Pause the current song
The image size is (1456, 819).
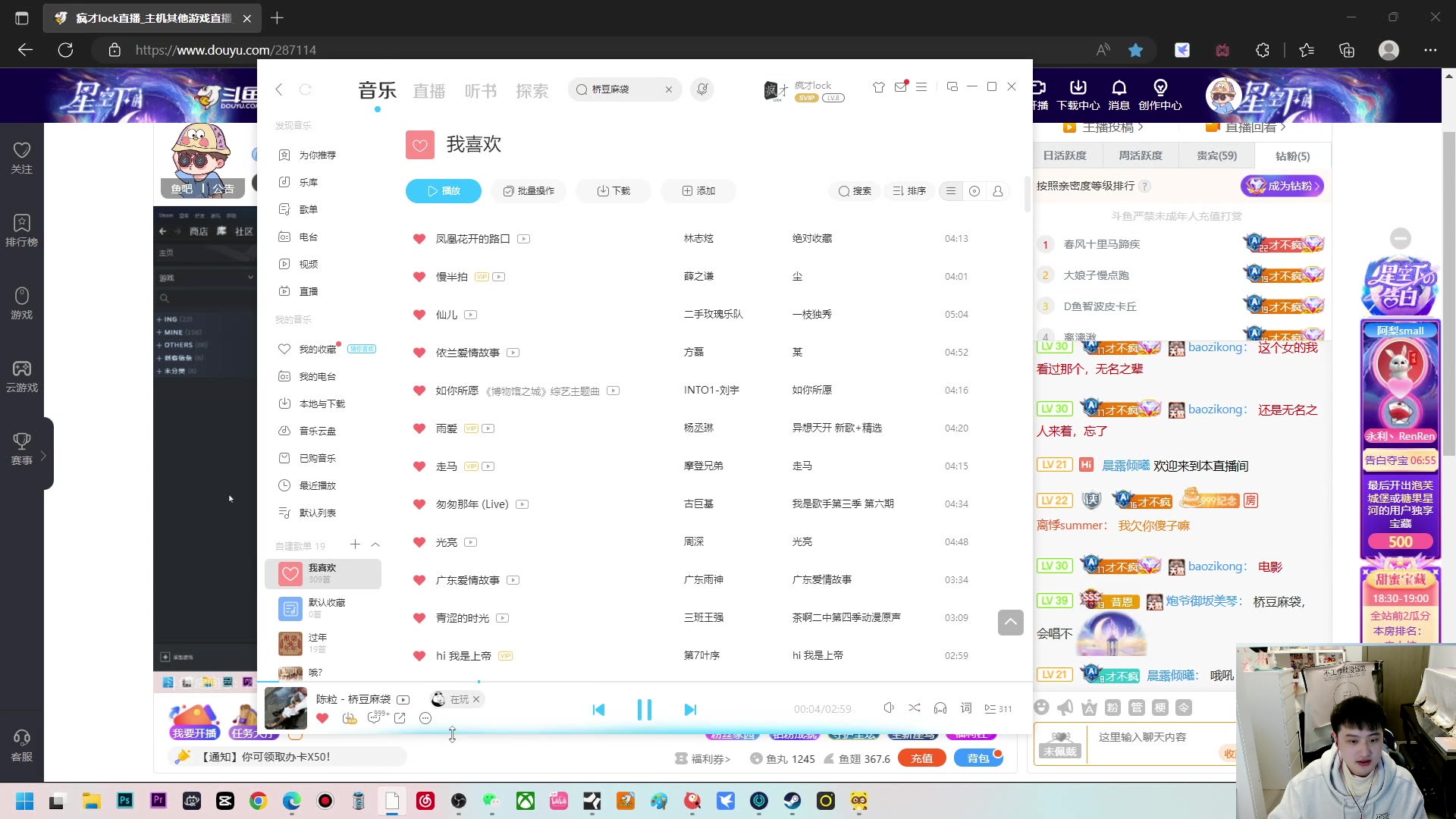pos(645,709)
